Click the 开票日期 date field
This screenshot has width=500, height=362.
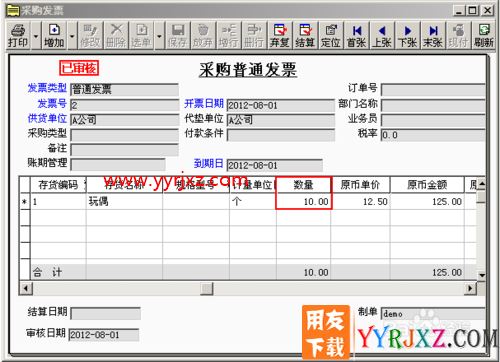[281, 105]
